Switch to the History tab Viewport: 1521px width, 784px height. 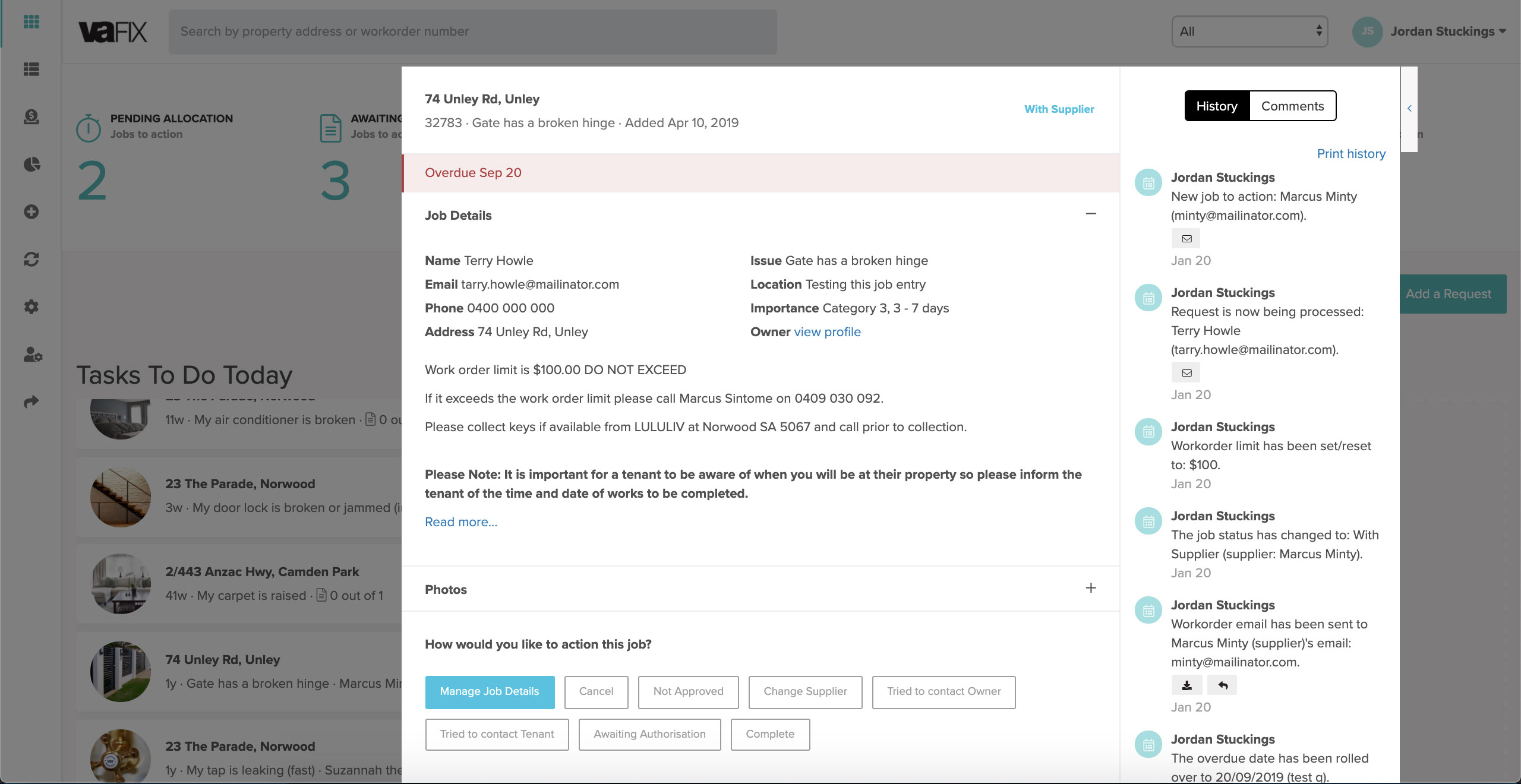tap(1217, 106)
